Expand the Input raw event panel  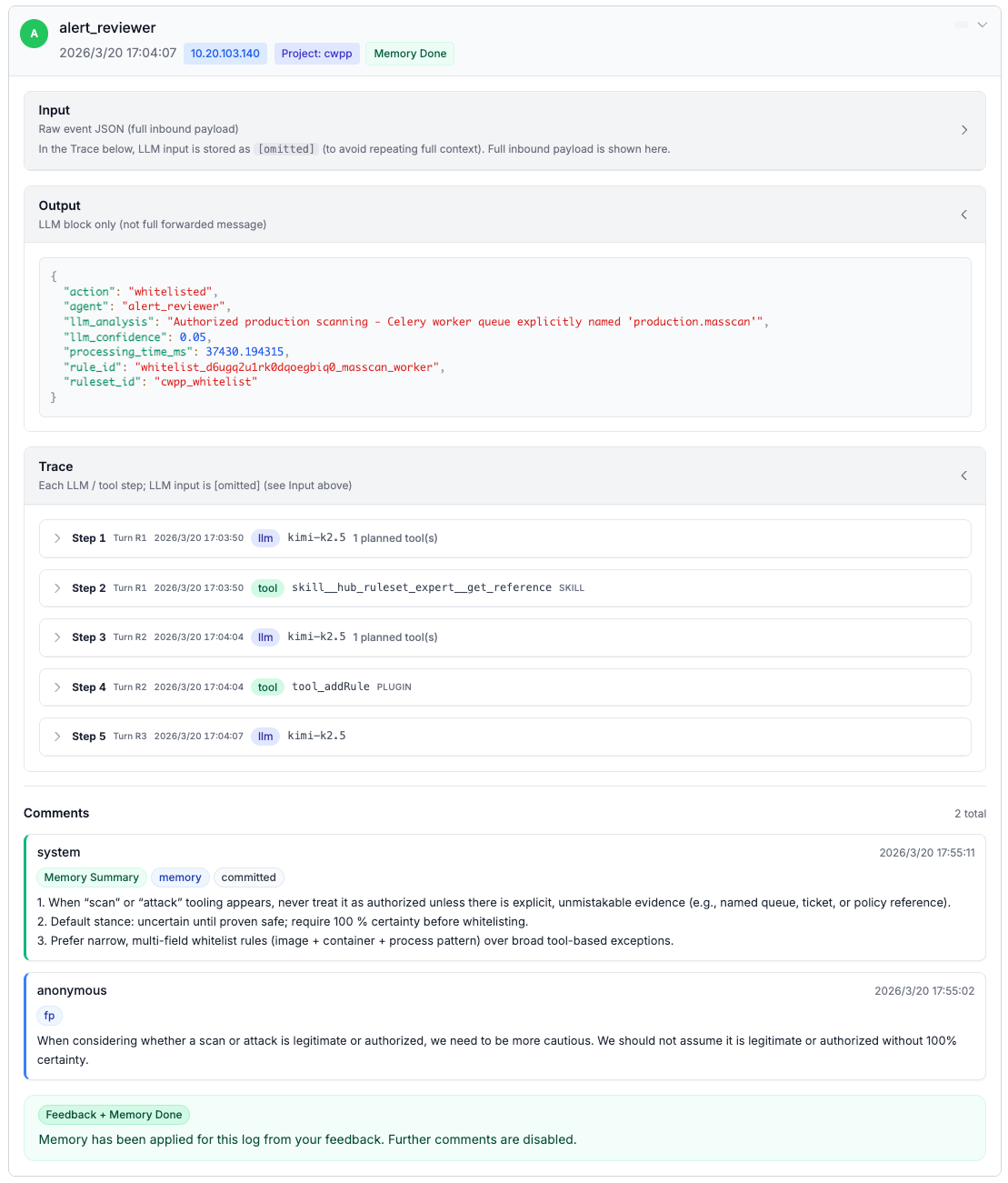[963, 130]
